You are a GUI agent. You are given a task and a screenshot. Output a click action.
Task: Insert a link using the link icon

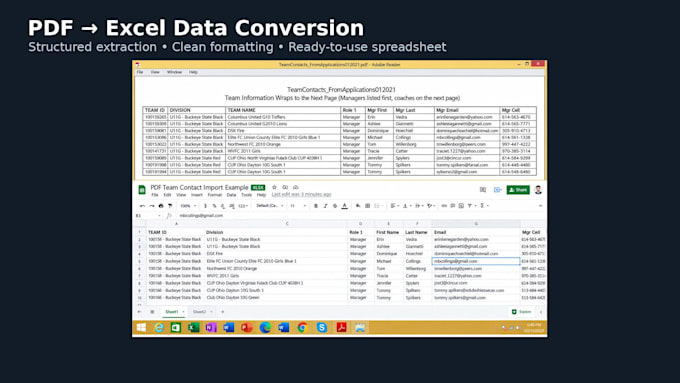pyautogui.click(x=444, y=206)
